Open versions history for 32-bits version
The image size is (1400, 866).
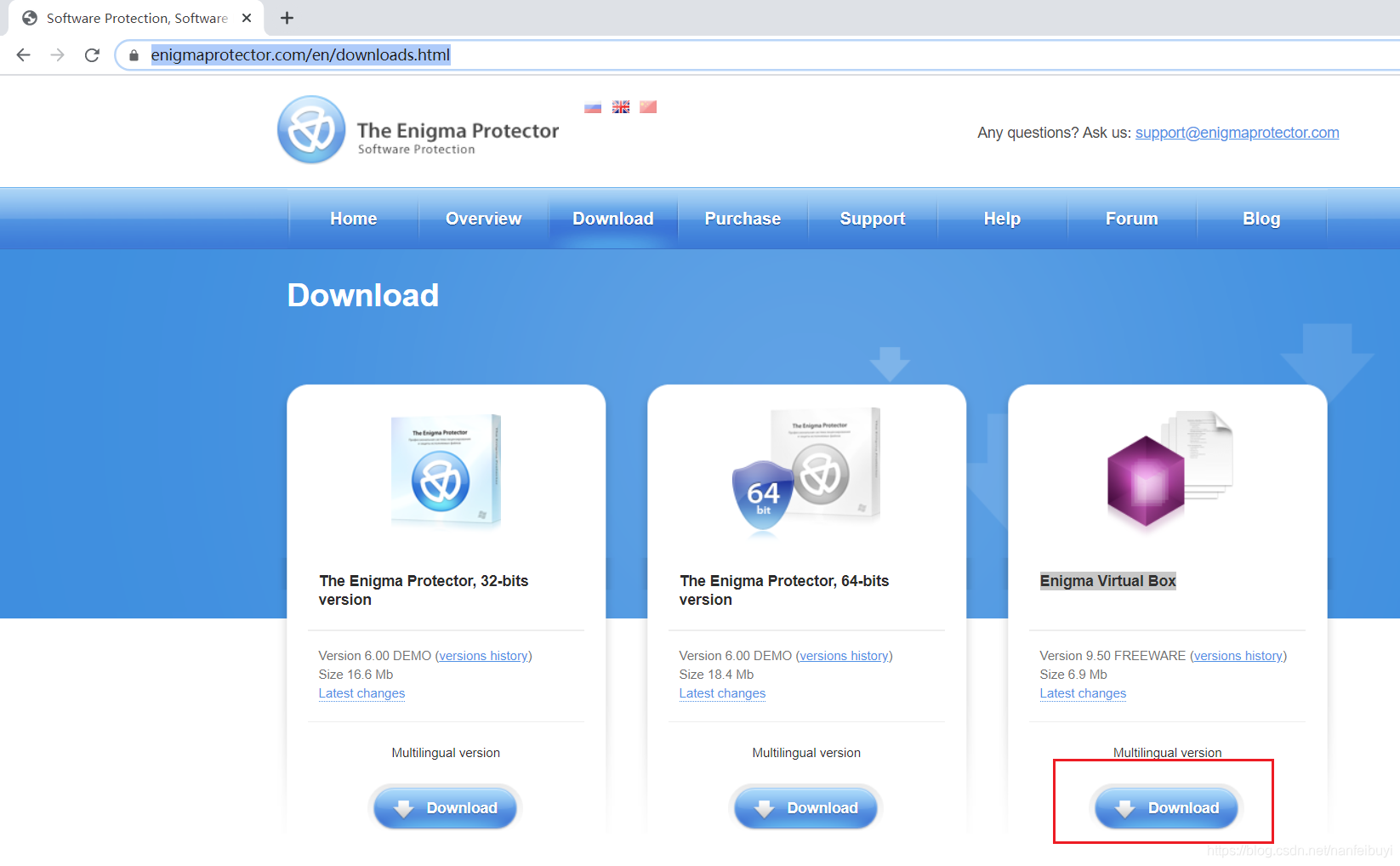(483, 656)
